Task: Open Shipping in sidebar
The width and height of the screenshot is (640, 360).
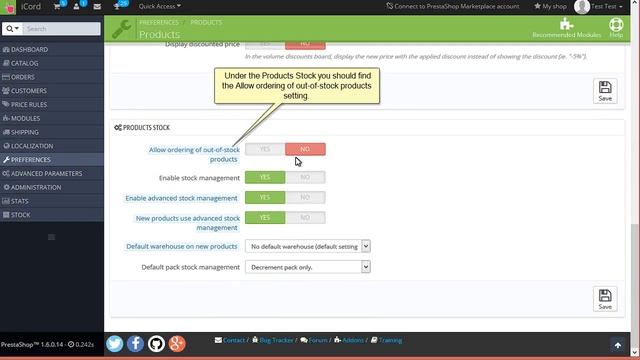Action: point(52,132)
